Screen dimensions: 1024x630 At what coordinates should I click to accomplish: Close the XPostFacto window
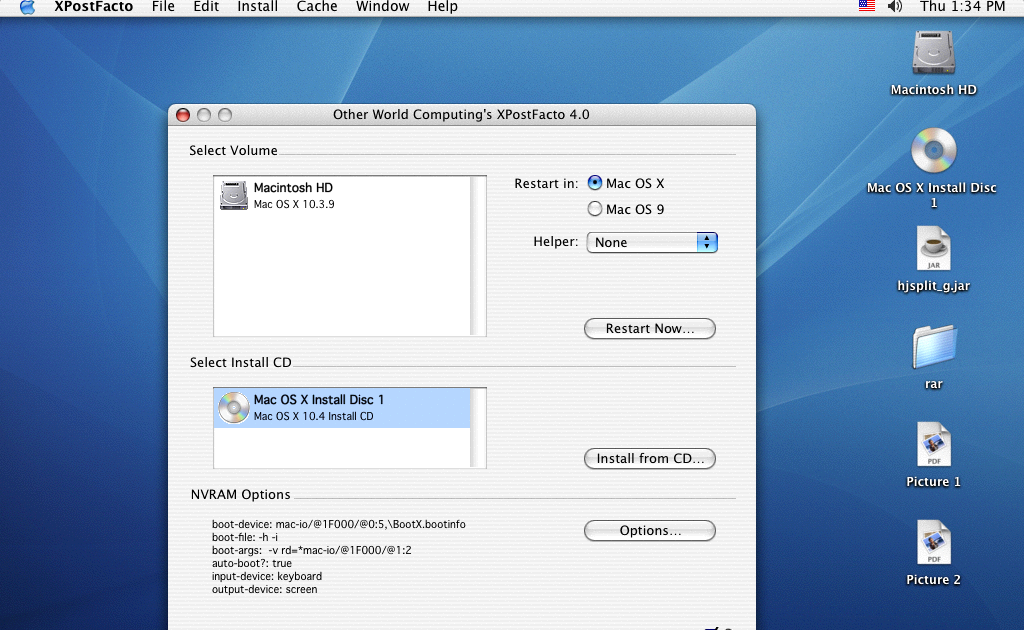pos(183,115)
